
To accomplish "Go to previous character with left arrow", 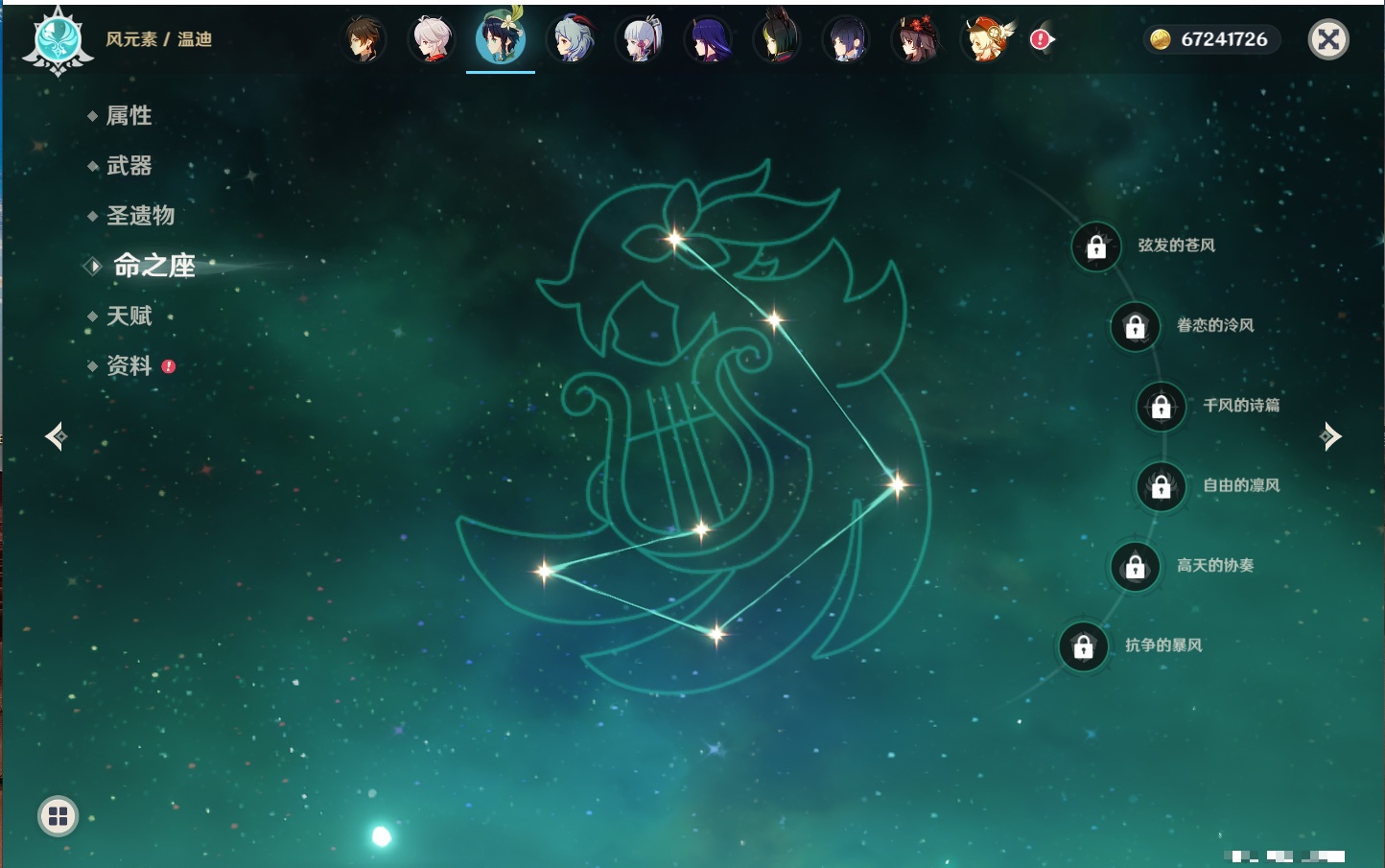I will [x=56, y=436].
